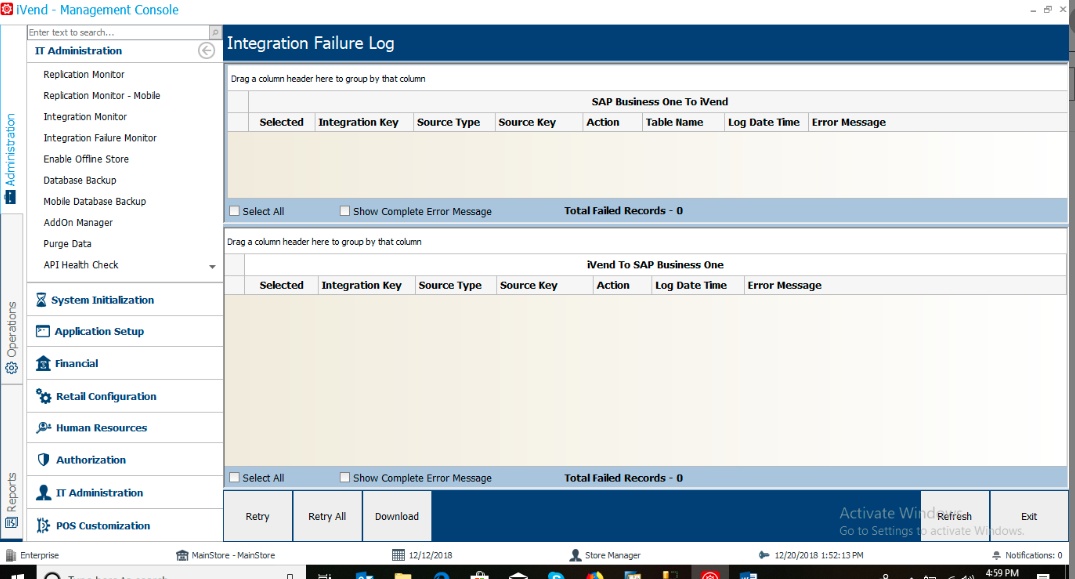Collapse navigation pane with the back arrow

point(206,51)
